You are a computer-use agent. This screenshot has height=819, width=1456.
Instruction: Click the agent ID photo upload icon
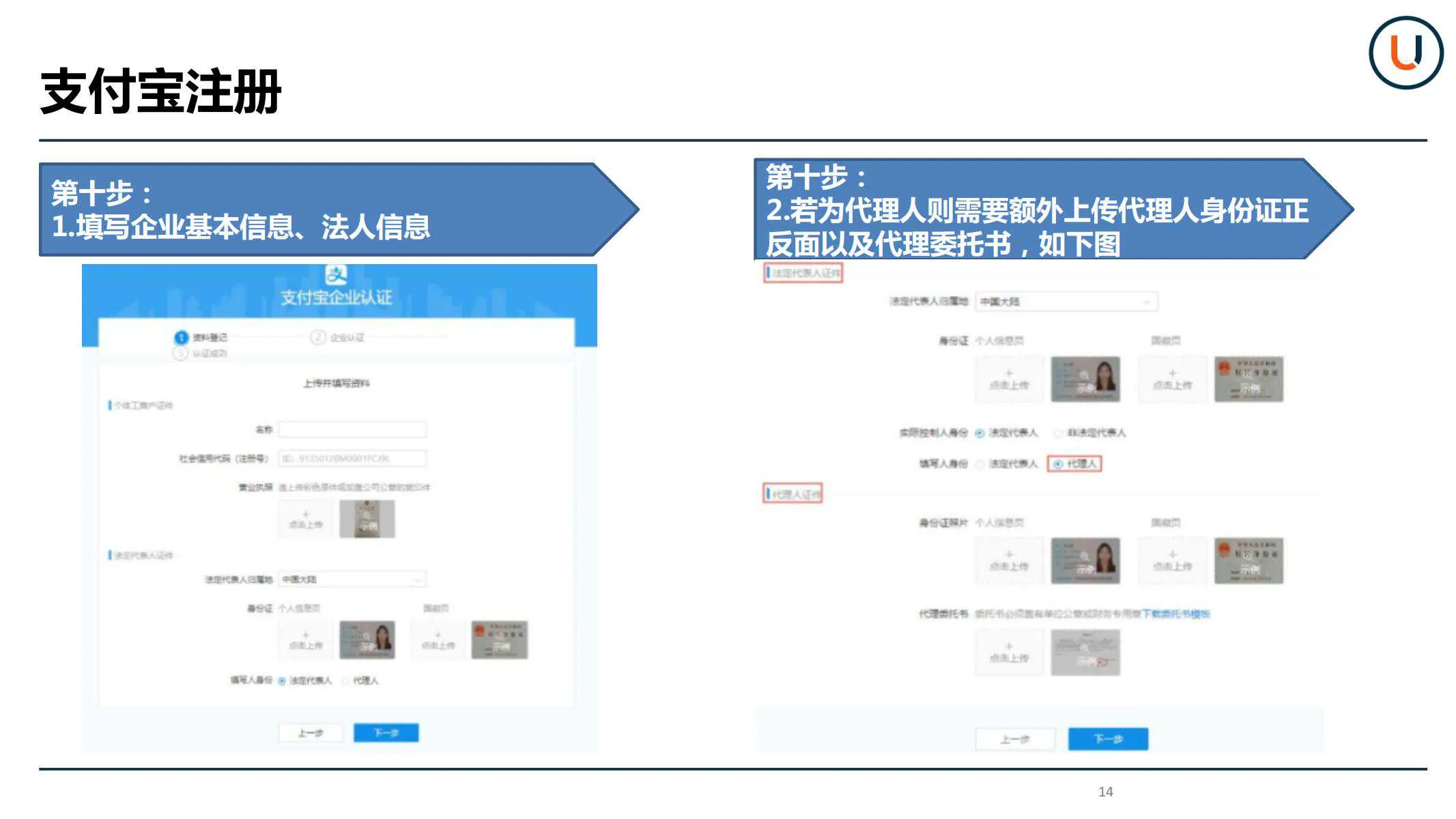[1009, 560]
